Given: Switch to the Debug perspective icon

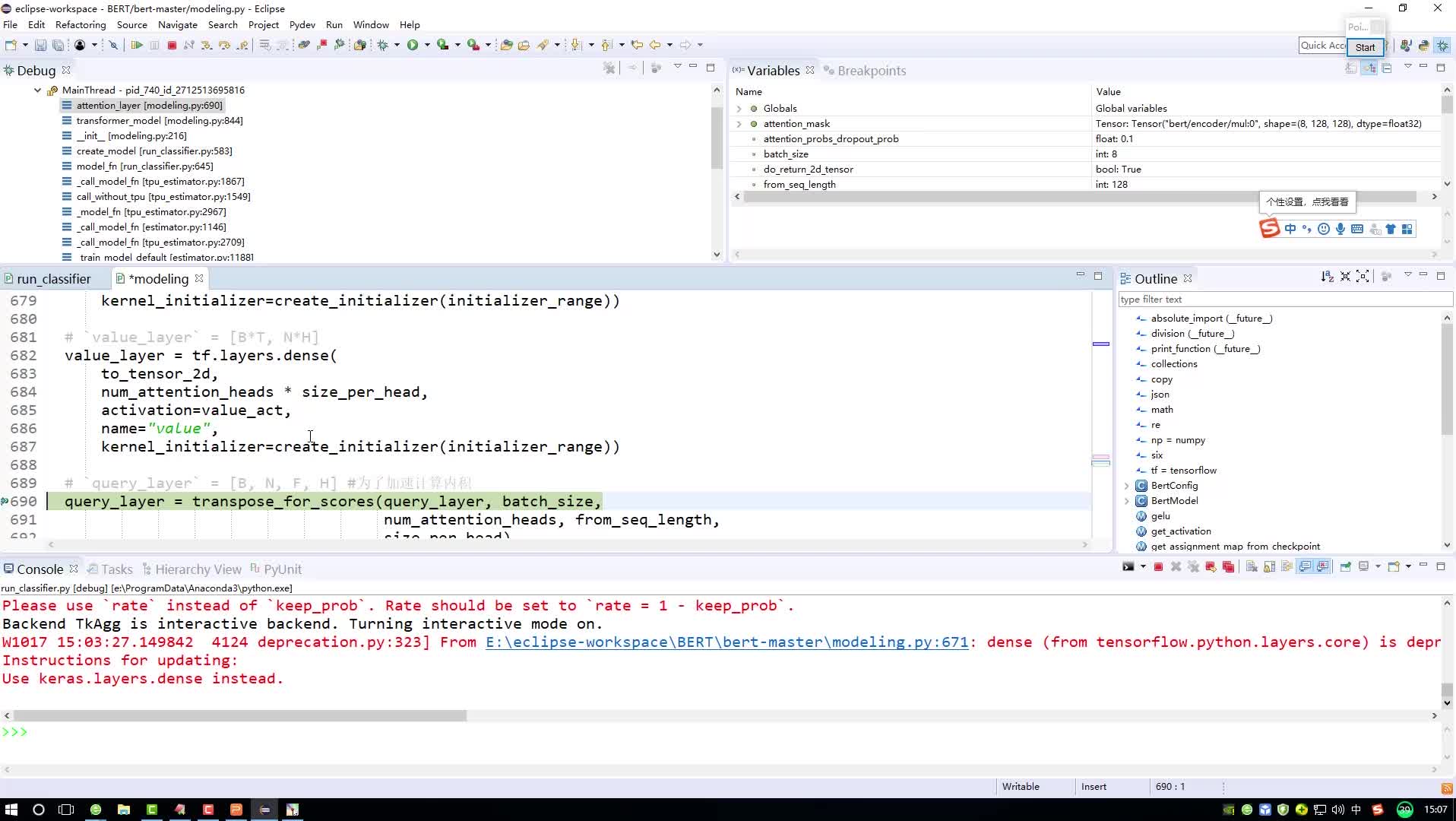Looking at the screenshot, I should (x=1442, y=46).
